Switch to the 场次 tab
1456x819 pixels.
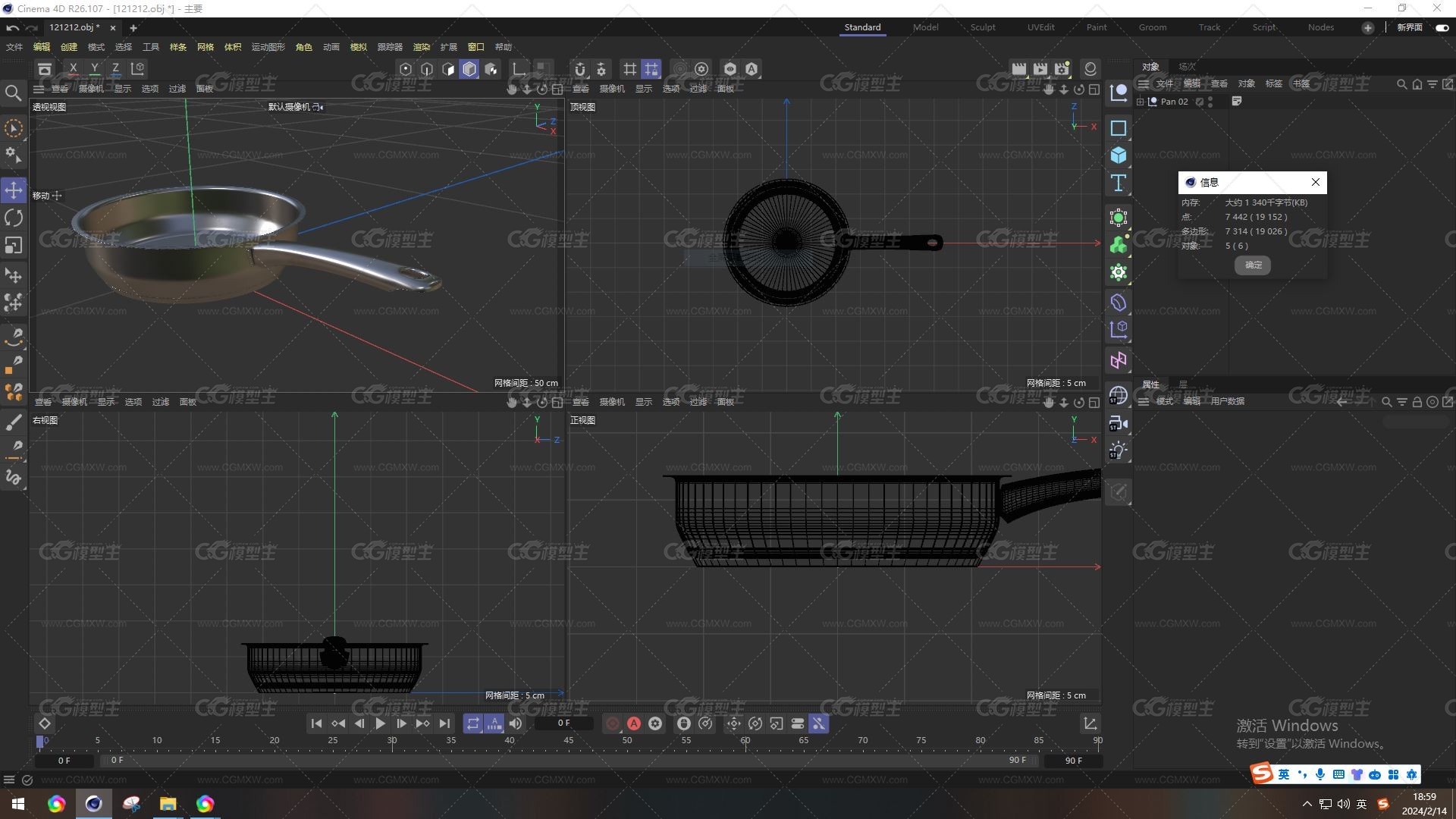[x=1187, y=67]
